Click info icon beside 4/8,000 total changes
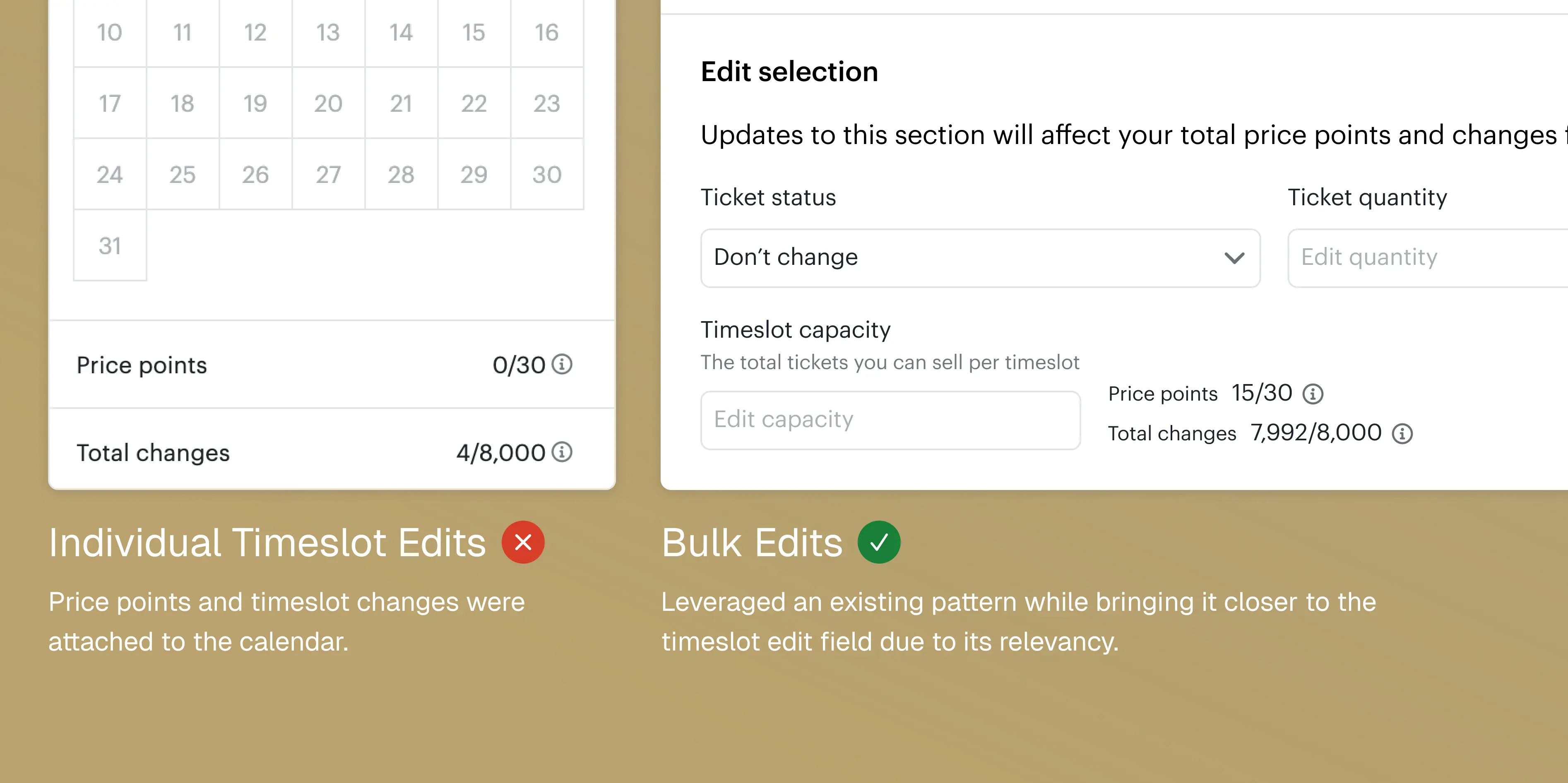Screen dimensions: 1568x783 pyautogui.click(x=562, y=452)
